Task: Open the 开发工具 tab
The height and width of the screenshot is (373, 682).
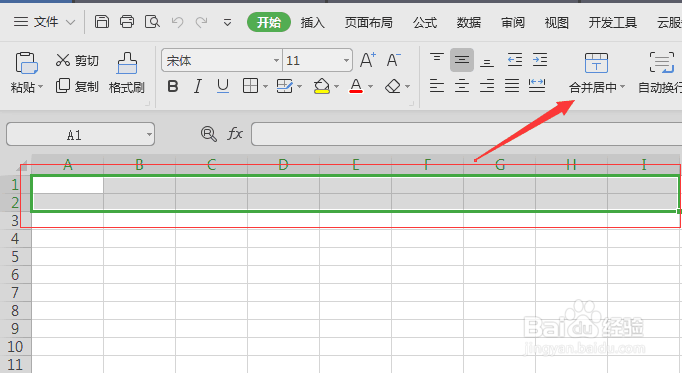Action: [x=612, y=22]
